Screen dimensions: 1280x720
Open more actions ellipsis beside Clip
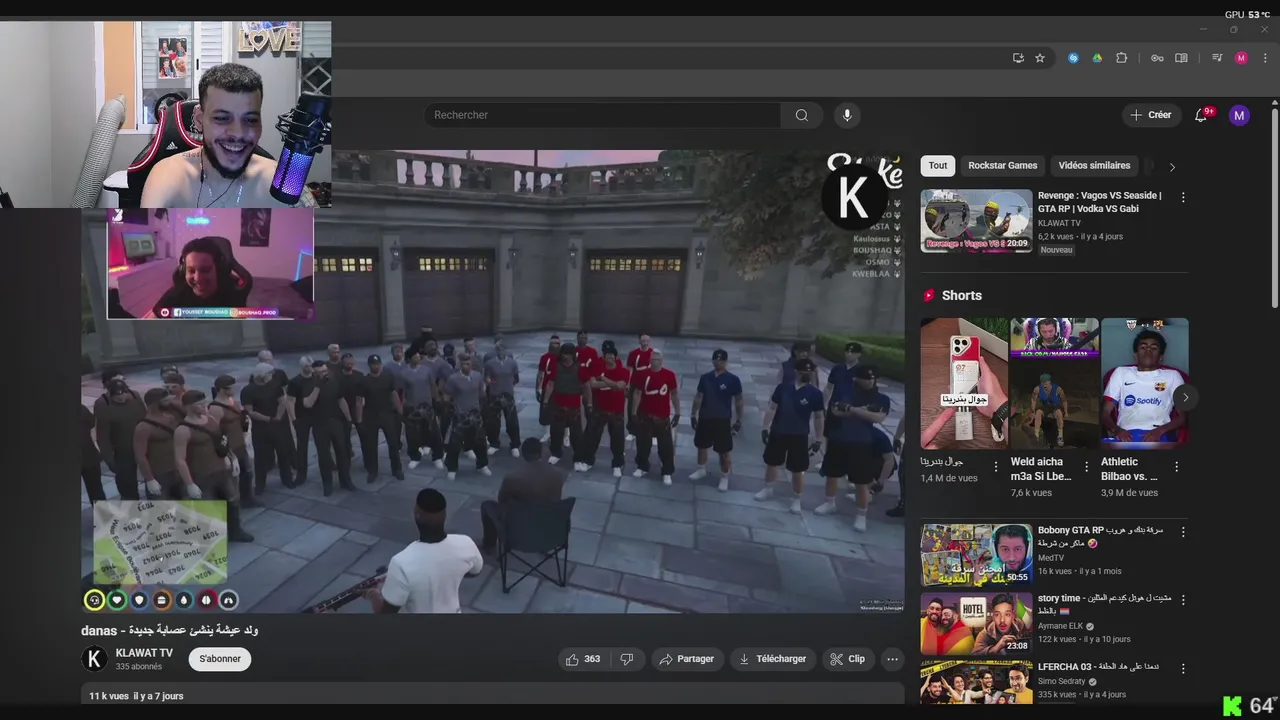coord(892,659)
